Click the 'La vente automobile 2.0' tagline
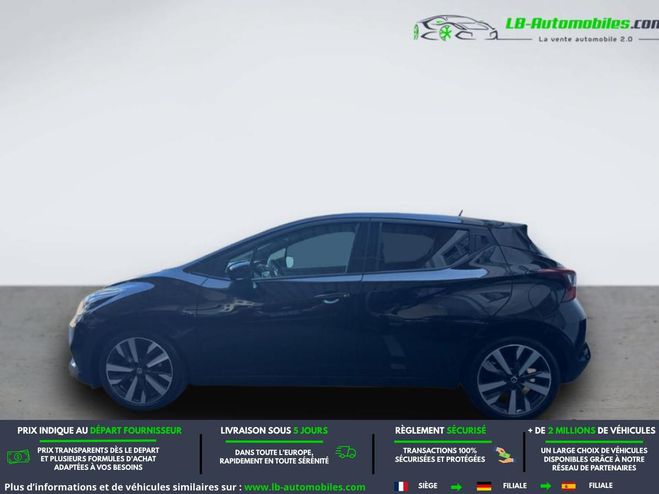Viewport: 659px width, 494px height. pos(585,39)
